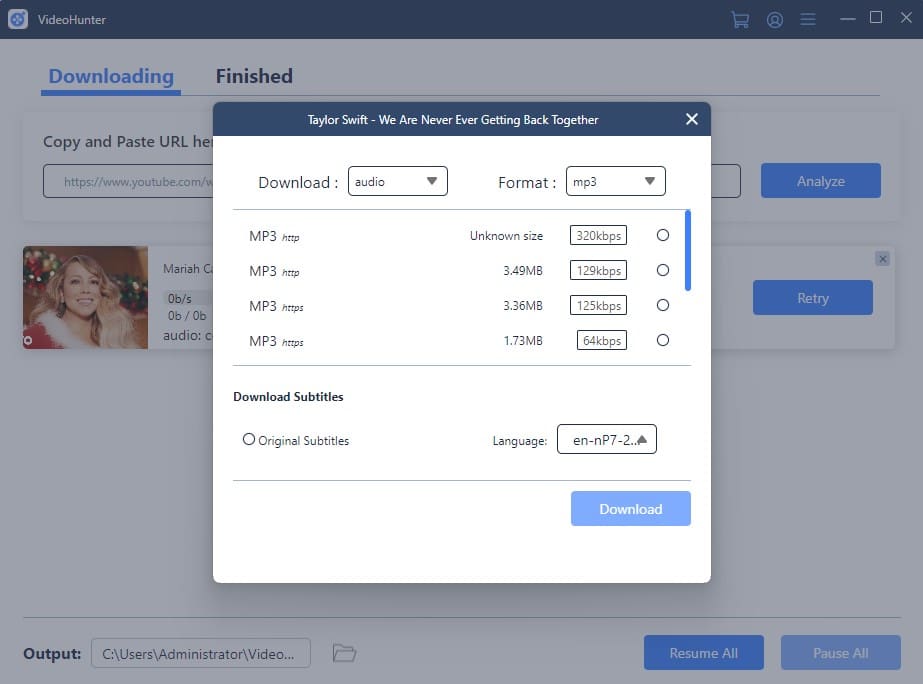Screen dimensions: 923x684
Task: Click the Pause All button
Action: click(x=841, y=653)
